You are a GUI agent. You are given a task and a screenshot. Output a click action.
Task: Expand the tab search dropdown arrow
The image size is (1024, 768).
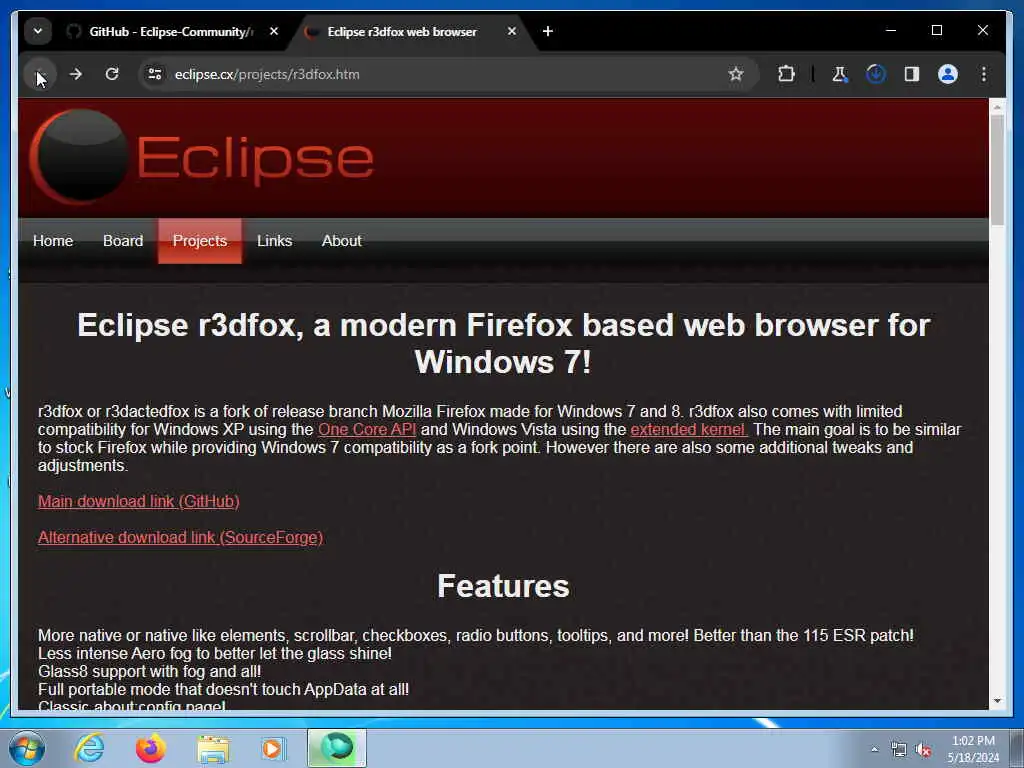38,31
